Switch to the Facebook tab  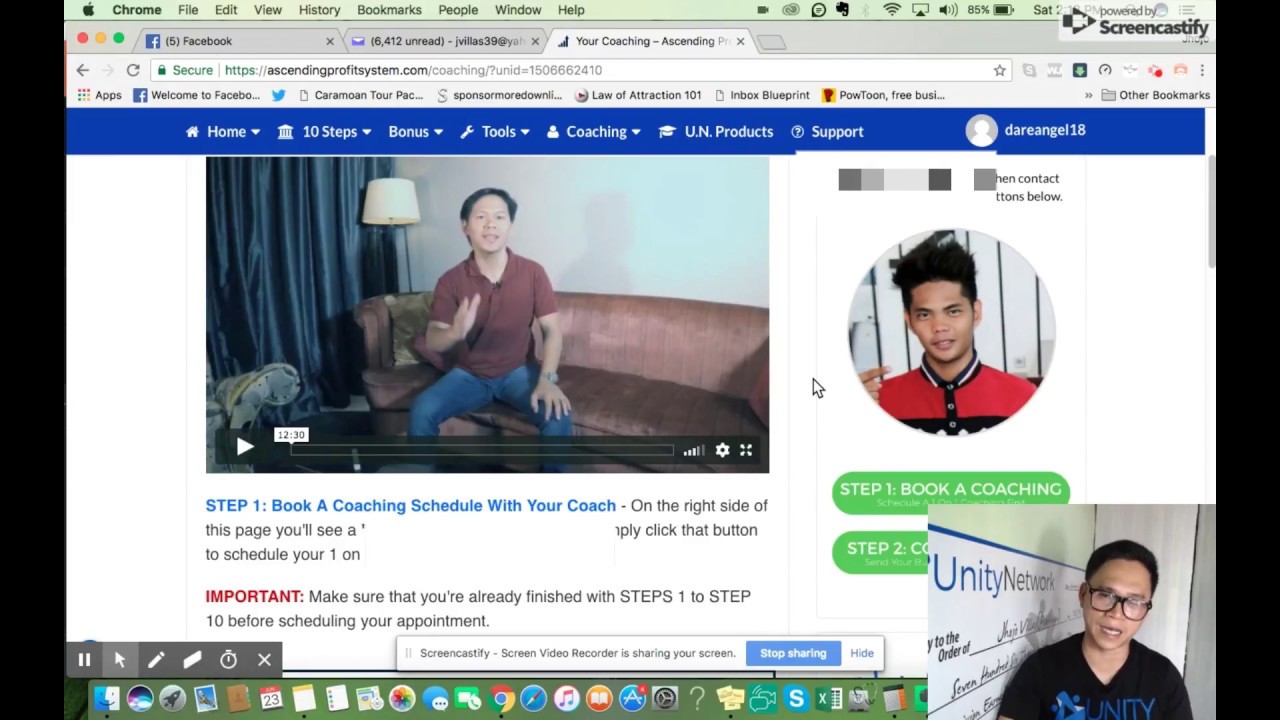click(236, 41)
